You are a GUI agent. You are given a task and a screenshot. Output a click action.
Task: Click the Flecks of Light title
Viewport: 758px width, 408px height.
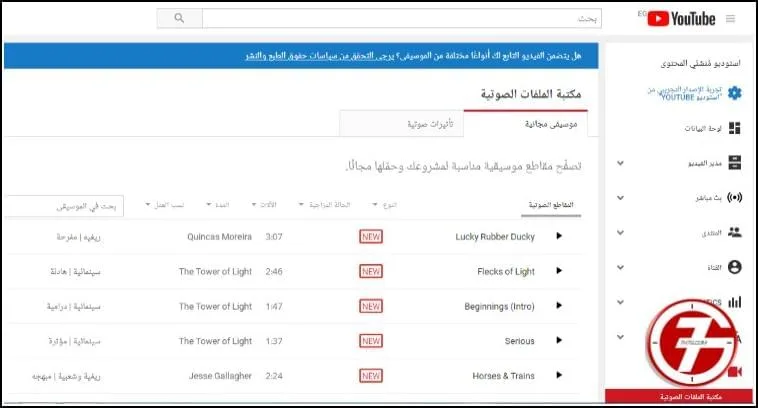[506, 271]
